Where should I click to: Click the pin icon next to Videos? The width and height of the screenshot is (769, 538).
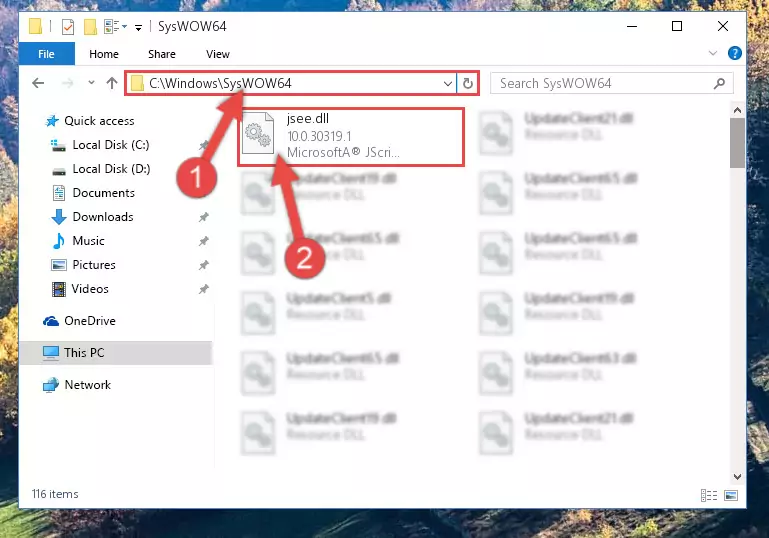coord(204,289)
